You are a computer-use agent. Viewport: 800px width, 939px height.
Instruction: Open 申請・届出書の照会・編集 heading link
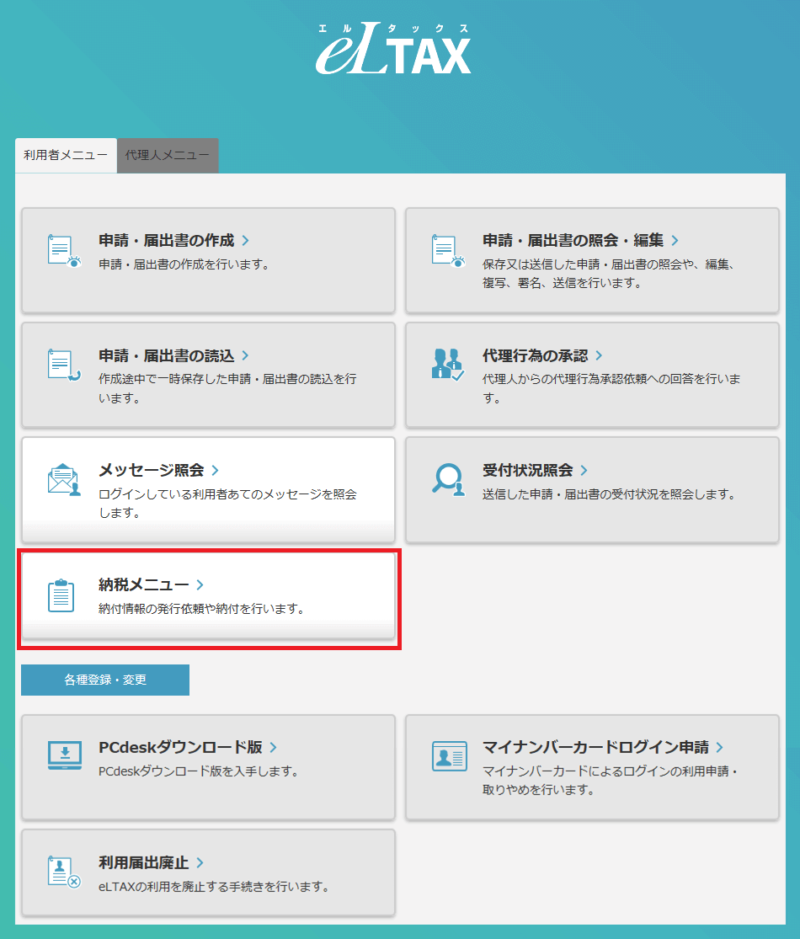point(573,241)
